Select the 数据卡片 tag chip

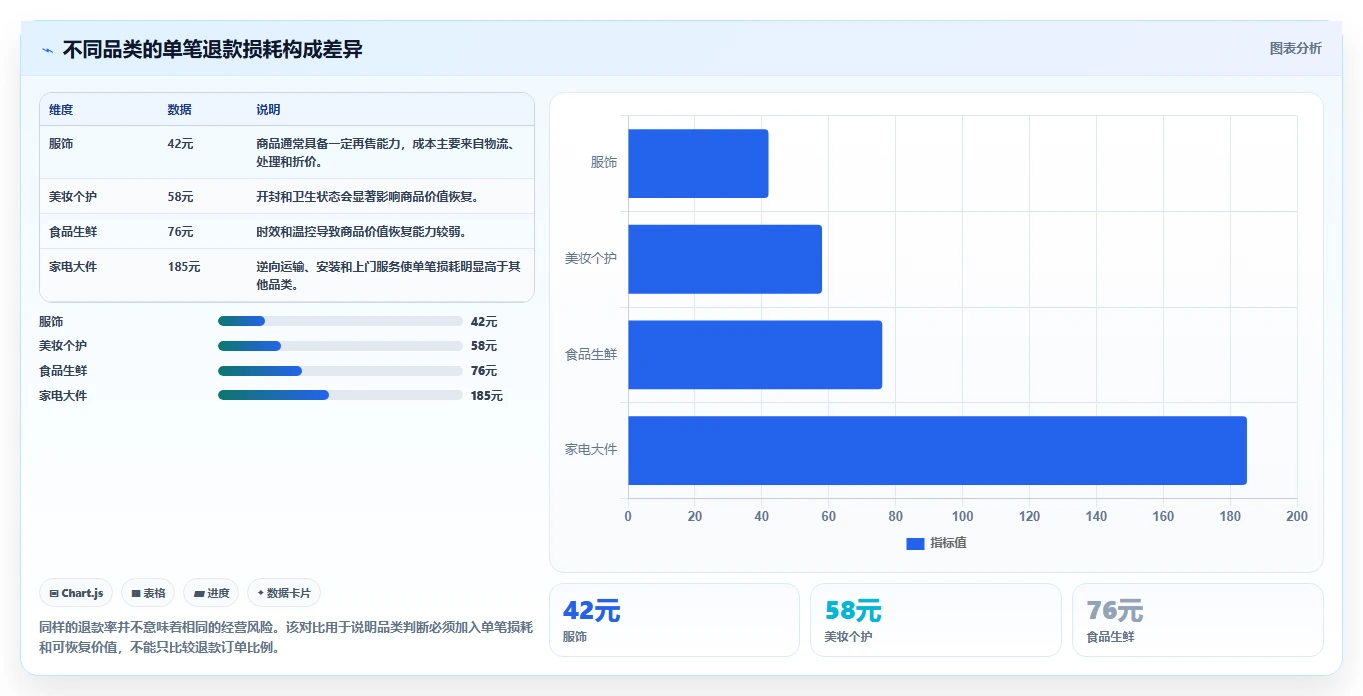point(284,593)
